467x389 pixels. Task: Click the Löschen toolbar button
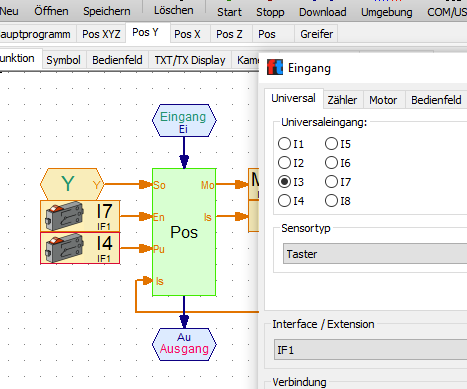[x=174, y=10]
